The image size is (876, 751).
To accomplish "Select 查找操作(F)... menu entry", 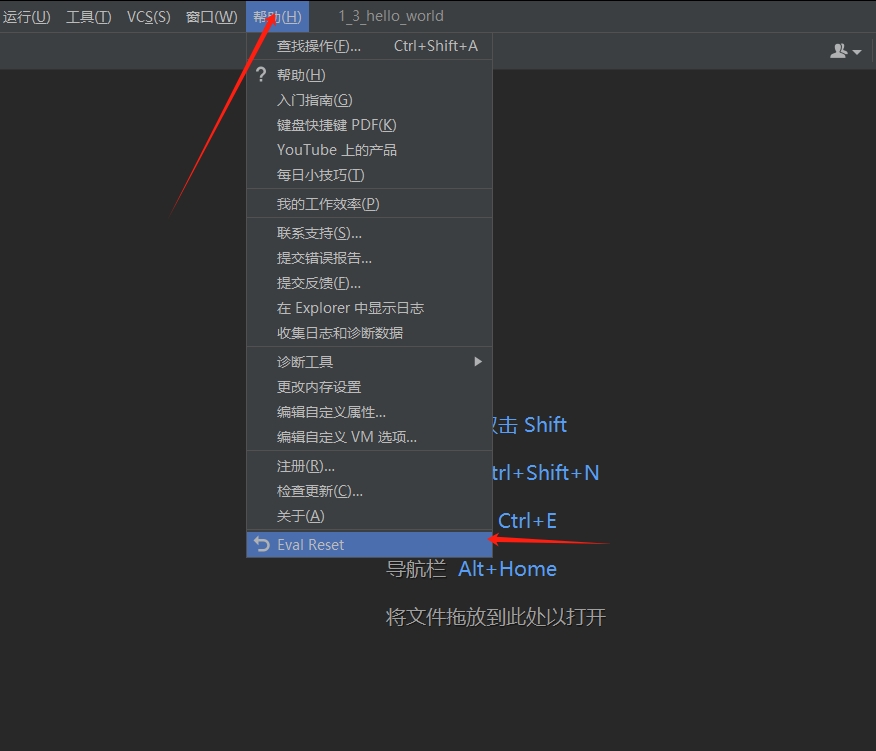I will point(319,46).
